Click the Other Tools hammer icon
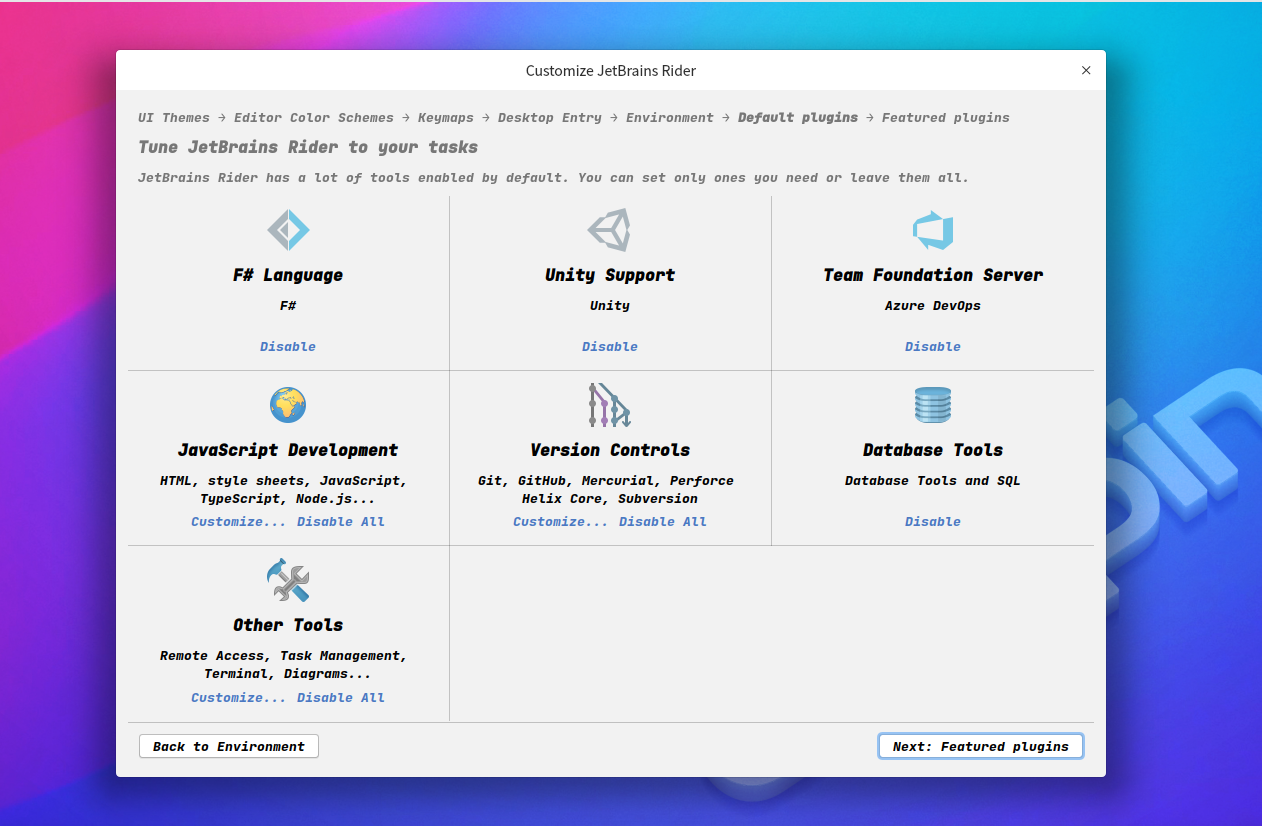The image size is (1262, 826). pyautogui.click(x=288, y=580)
